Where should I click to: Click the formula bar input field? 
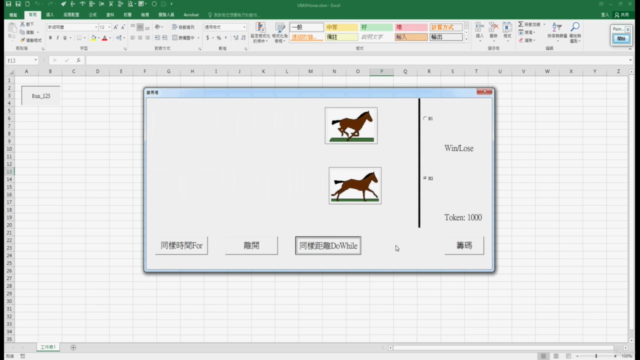point(357,60)
